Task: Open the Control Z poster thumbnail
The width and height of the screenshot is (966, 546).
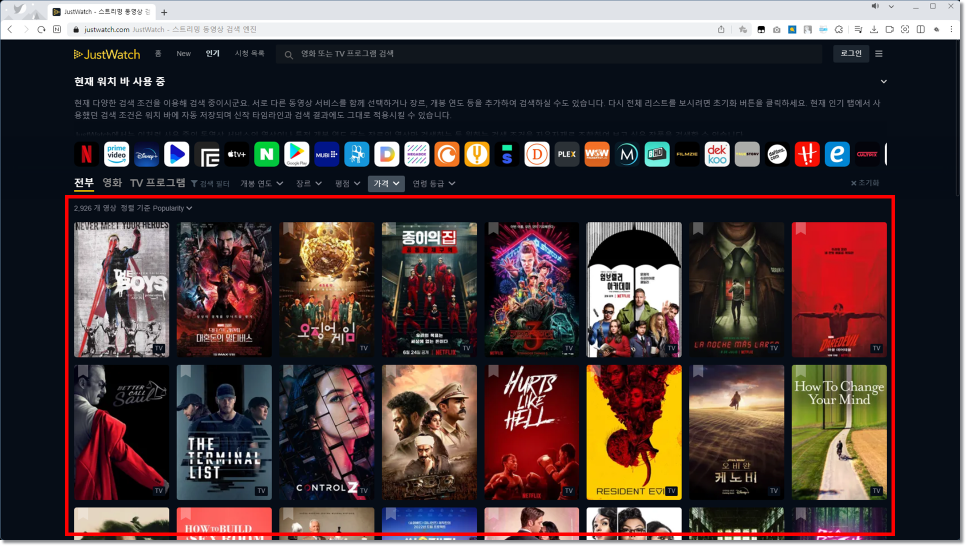Action: coord(327,433)
